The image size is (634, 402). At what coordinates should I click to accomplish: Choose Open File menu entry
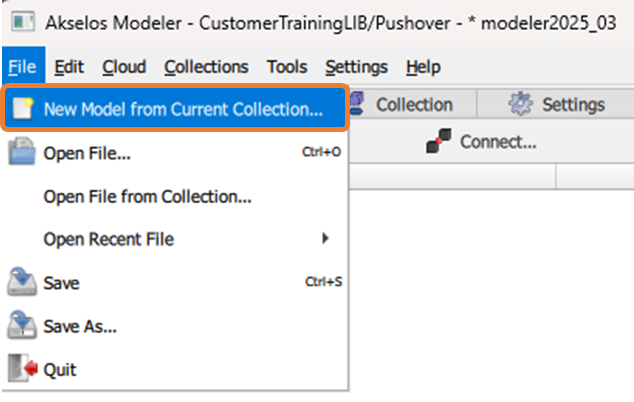[x=175, y=153]
